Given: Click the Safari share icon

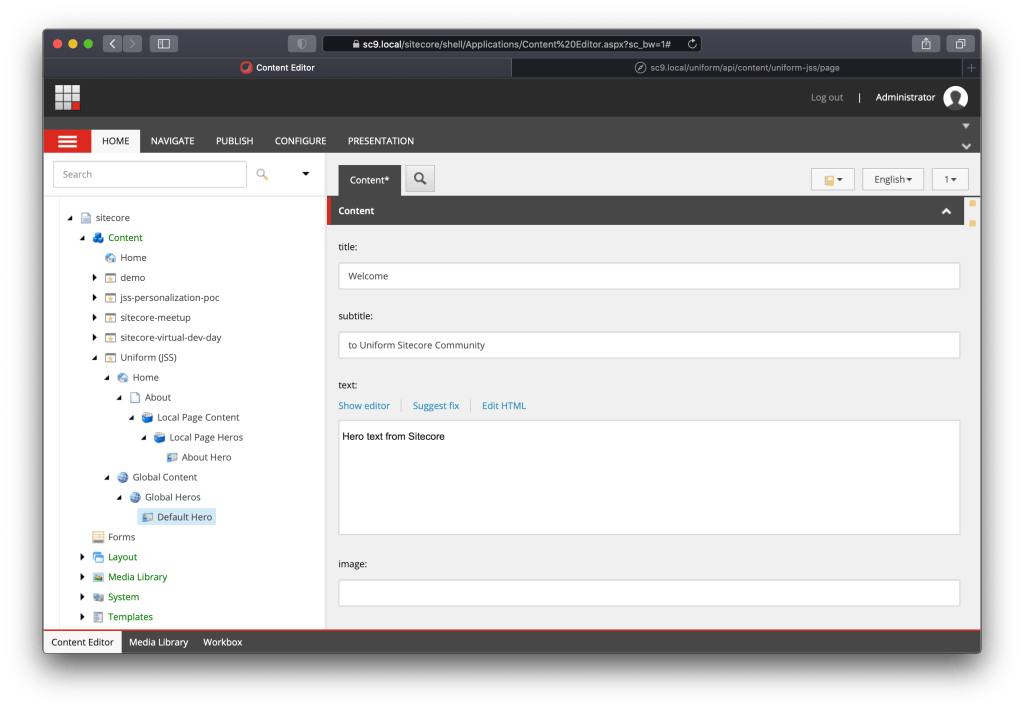Looking at the screenshot, I should (x=926, y=44).
